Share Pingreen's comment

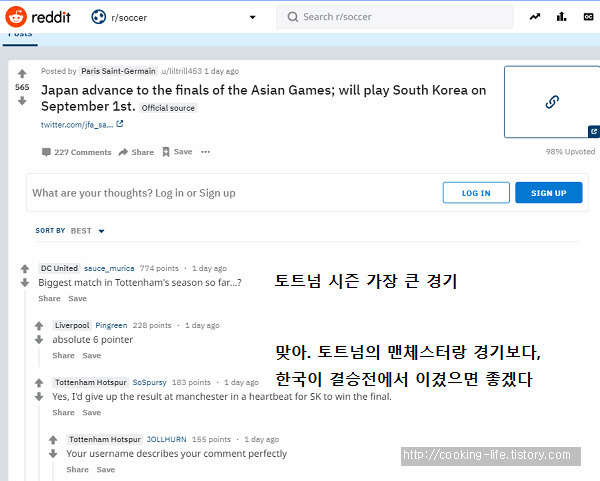click(x=64, y=355)
